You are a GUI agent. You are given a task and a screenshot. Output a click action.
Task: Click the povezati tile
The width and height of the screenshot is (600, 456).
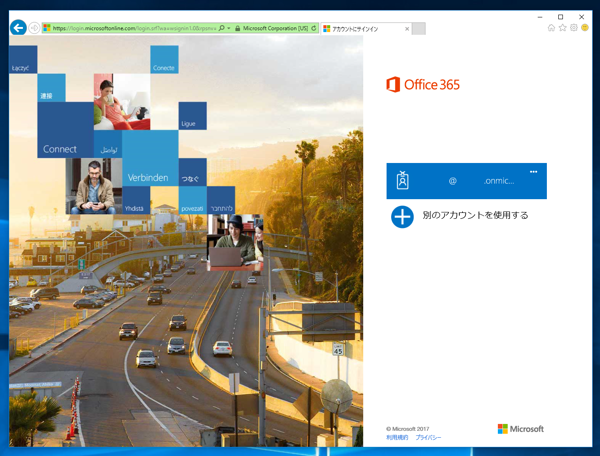pos(192,200)
